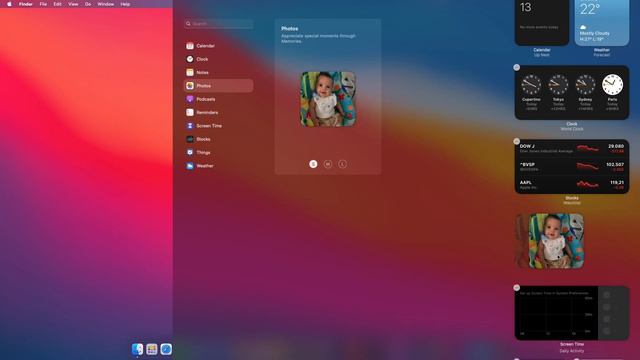Select the Clock icon in widget list

coord(190,59)
